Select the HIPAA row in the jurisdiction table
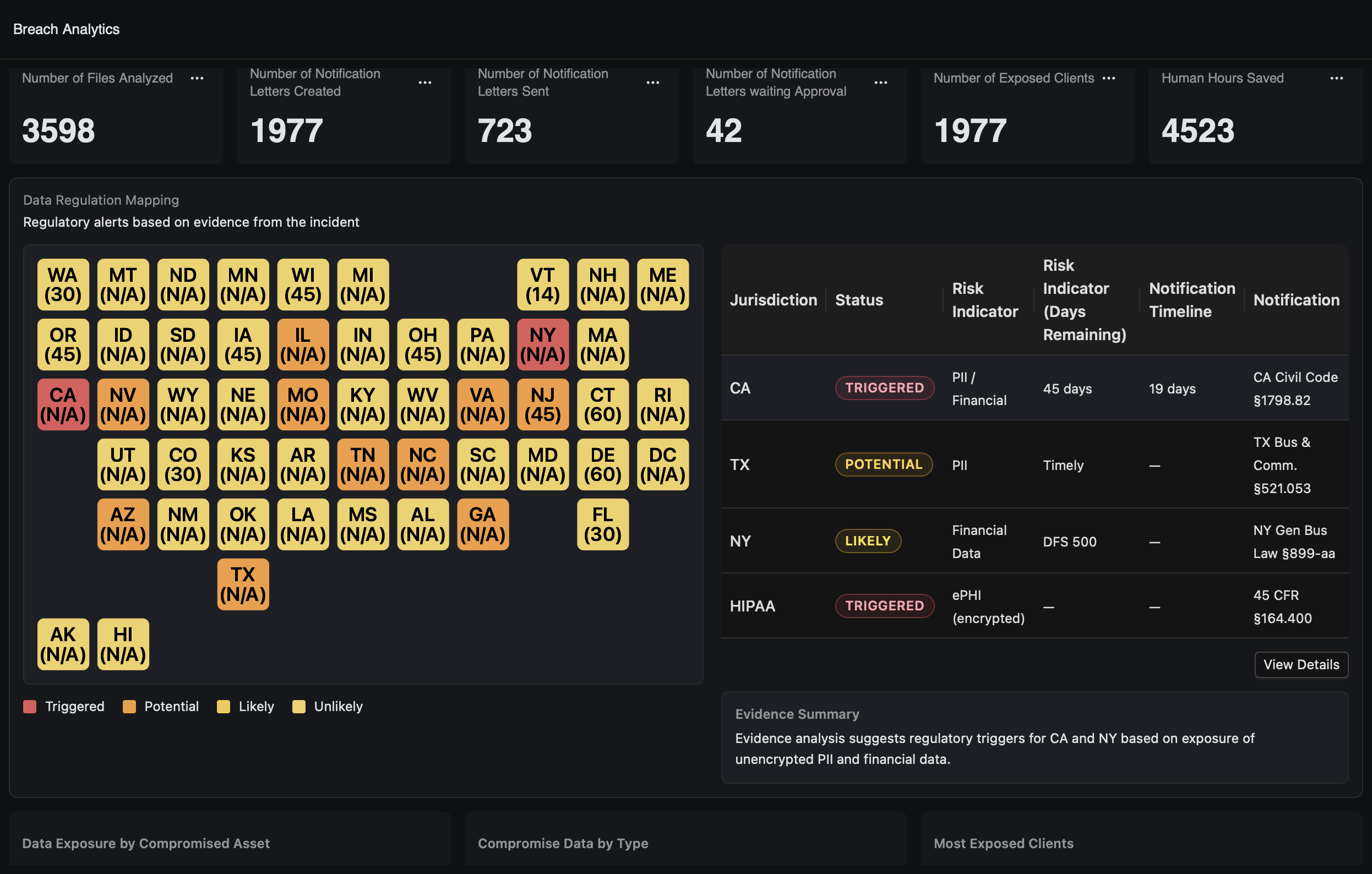The image size is (1372, 874). 752,606
